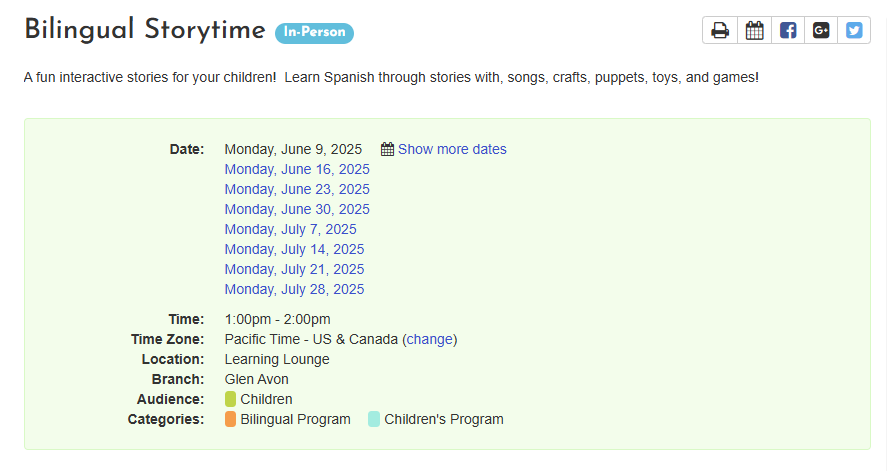Screen dimensions: 887x471
Task: Go to Monday, July 7, 2025 event
Action: pyautogui.click(x=290, y=229)
